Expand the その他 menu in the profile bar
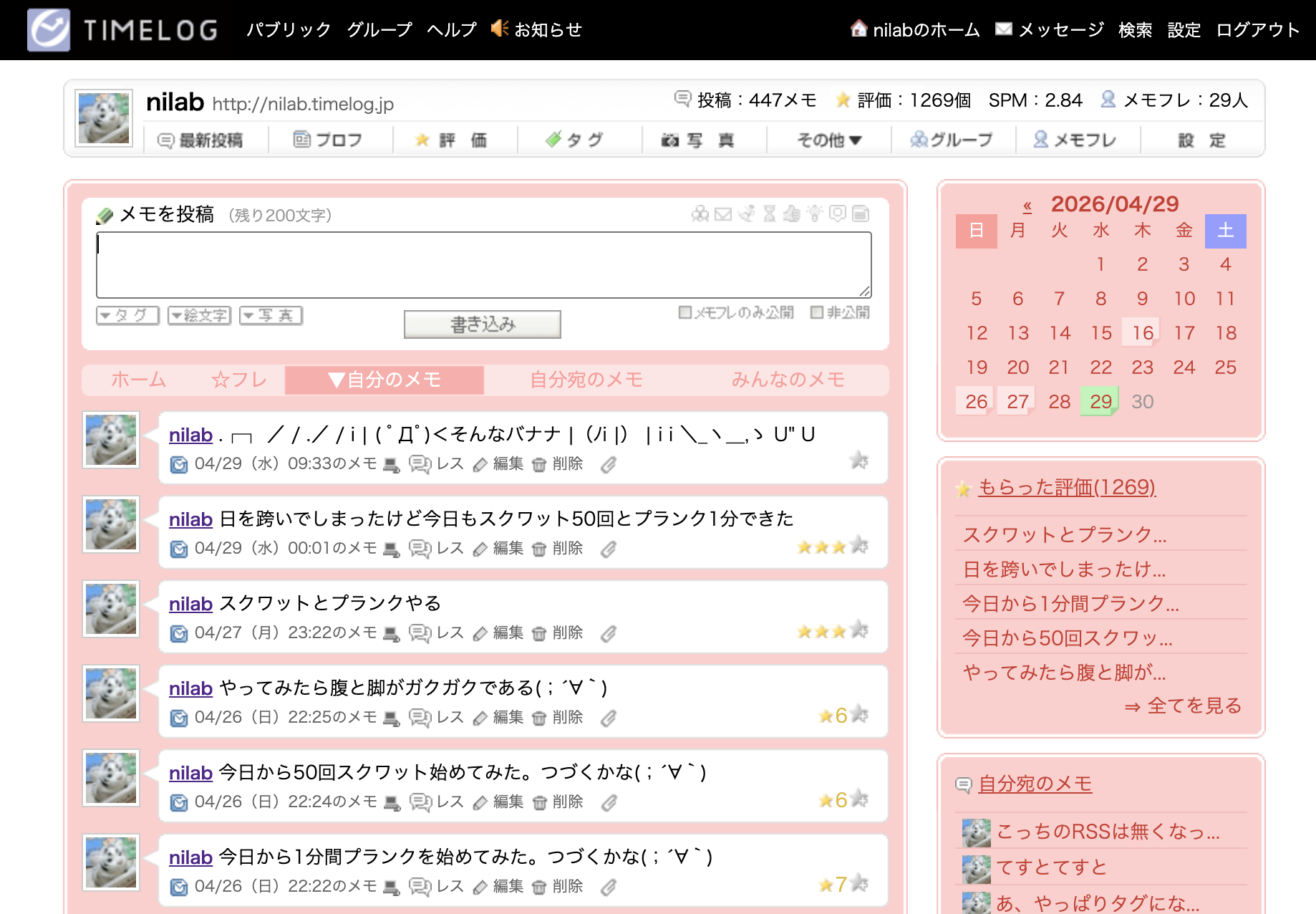The height and width of the screenshot is (914, 1316). [x=829, y=140]
